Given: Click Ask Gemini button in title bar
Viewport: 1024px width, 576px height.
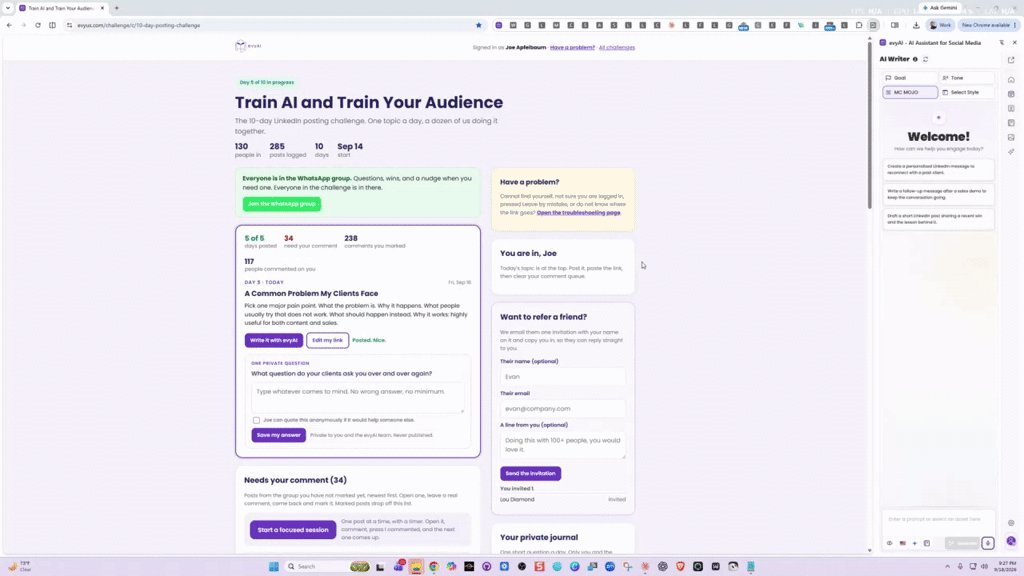Looking at the screenshot, I should pos(940,8).
